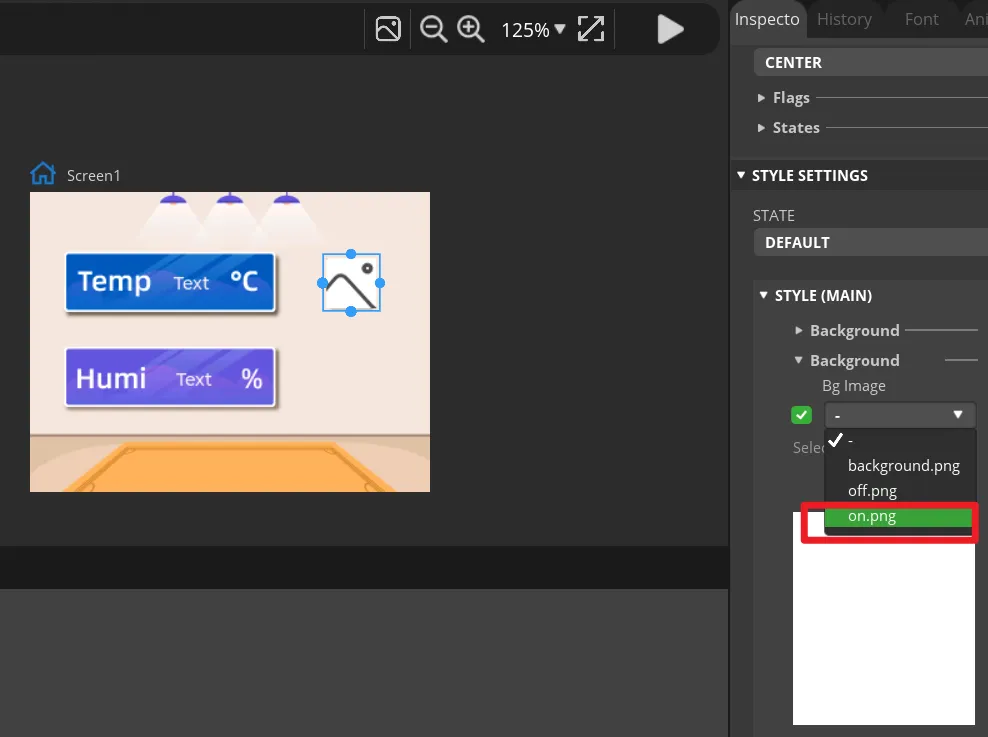The width and height of the screenshot is (988, 737).
Task: Choose background.png from the dropdown list
Action: point(903,465)
